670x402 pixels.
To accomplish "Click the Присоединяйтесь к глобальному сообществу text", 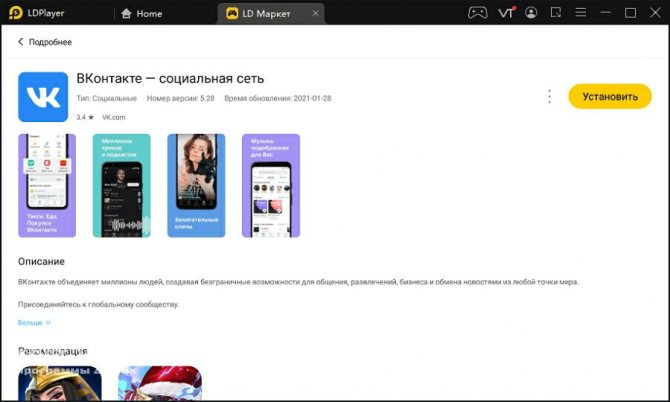I will point(98,305).
